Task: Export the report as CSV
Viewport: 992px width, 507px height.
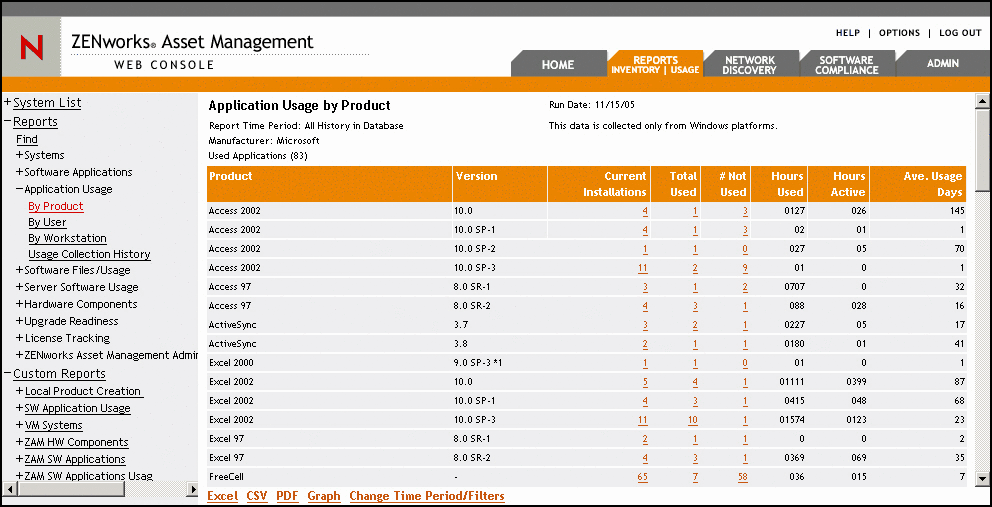Action: (257, 496)
